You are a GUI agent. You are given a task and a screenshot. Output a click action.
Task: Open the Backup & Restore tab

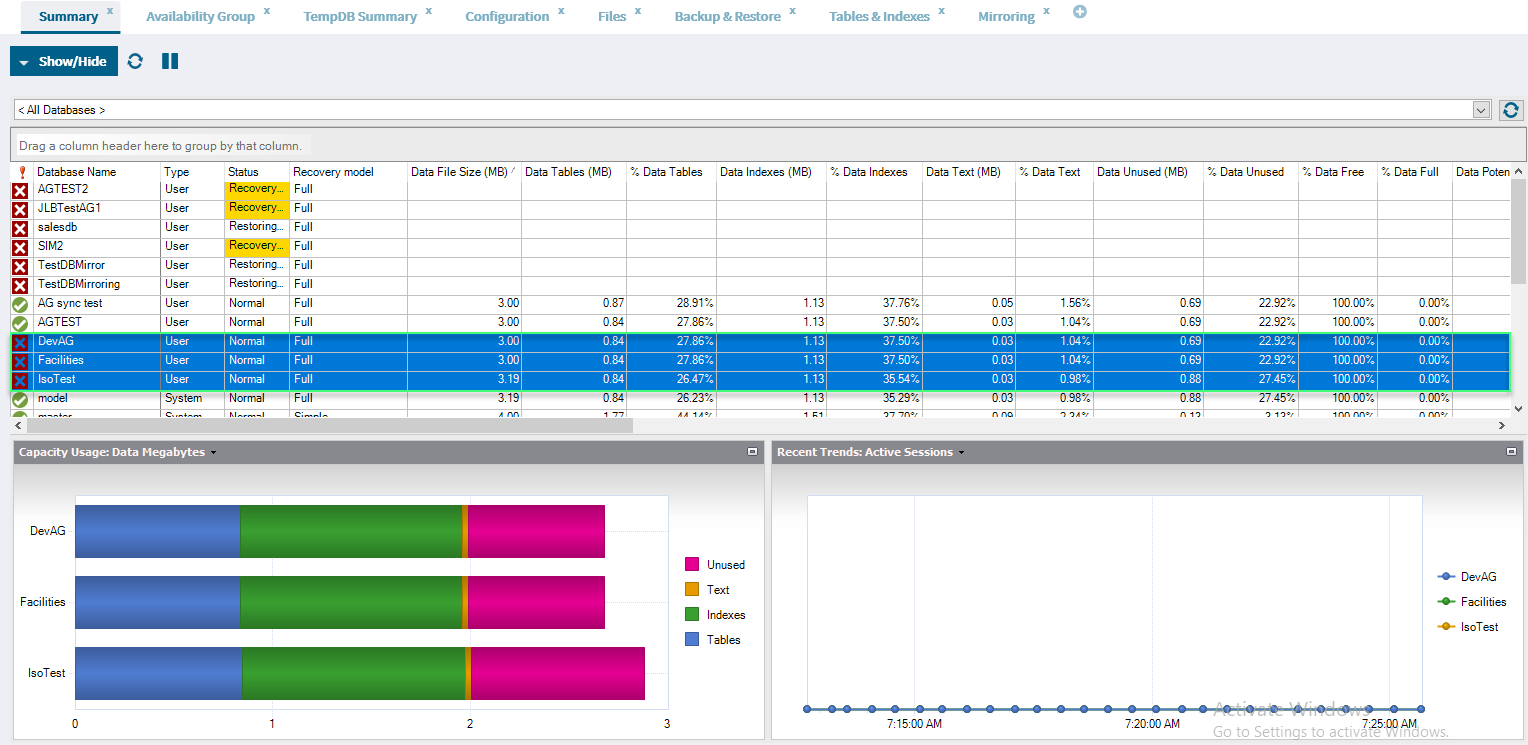pos(727,17)
